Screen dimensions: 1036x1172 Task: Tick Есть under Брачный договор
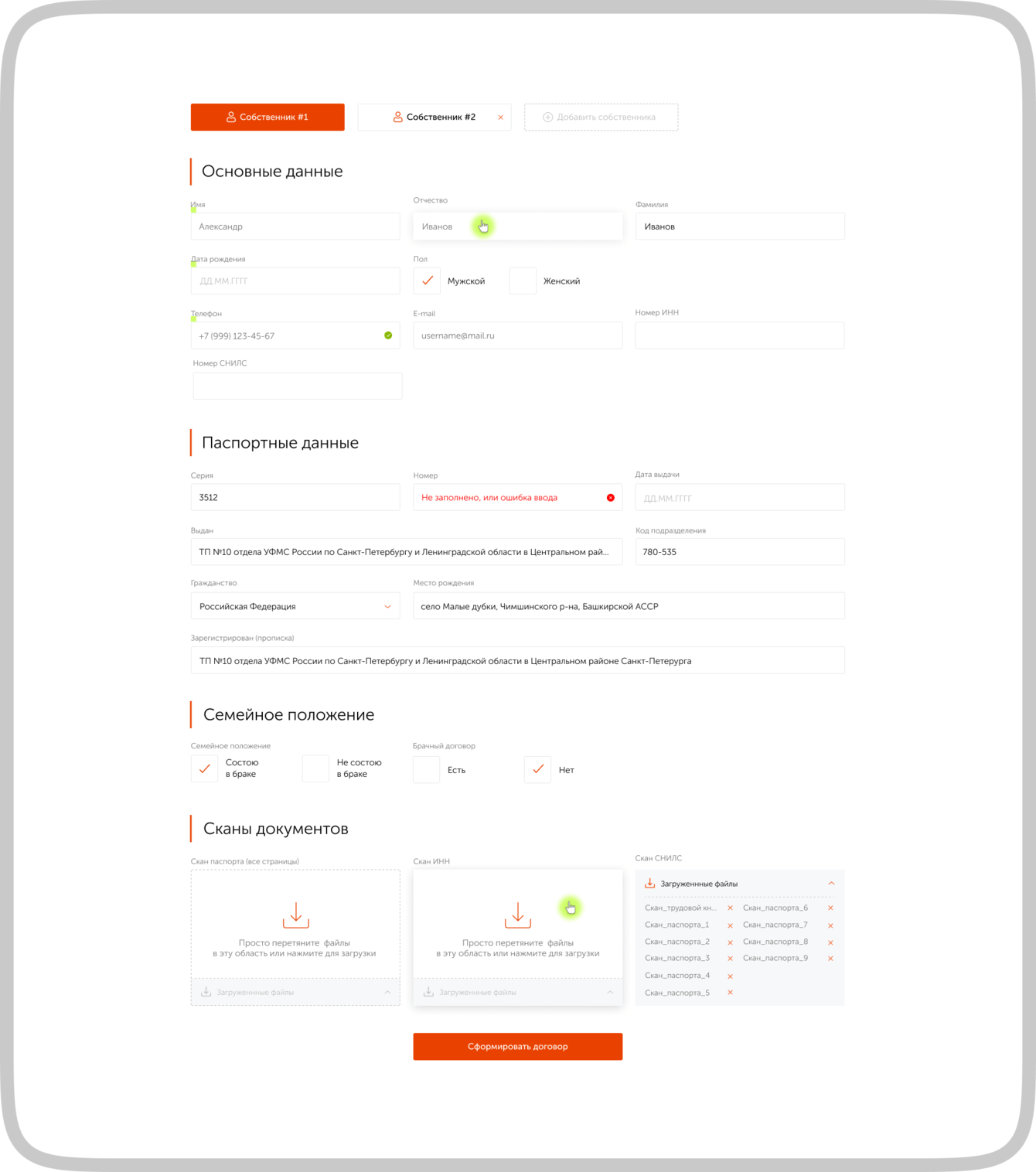[427, 769]
